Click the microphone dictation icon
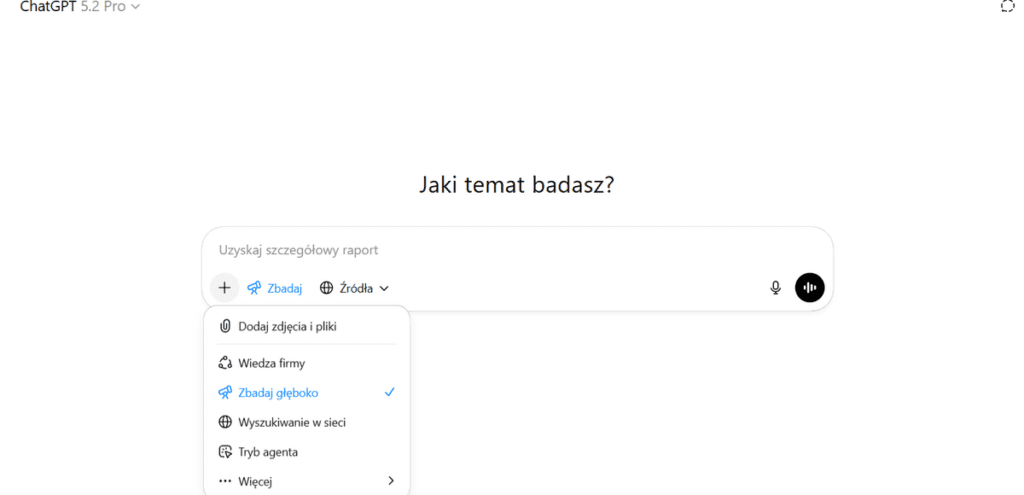1024x495 pixels. pos(775,288)
